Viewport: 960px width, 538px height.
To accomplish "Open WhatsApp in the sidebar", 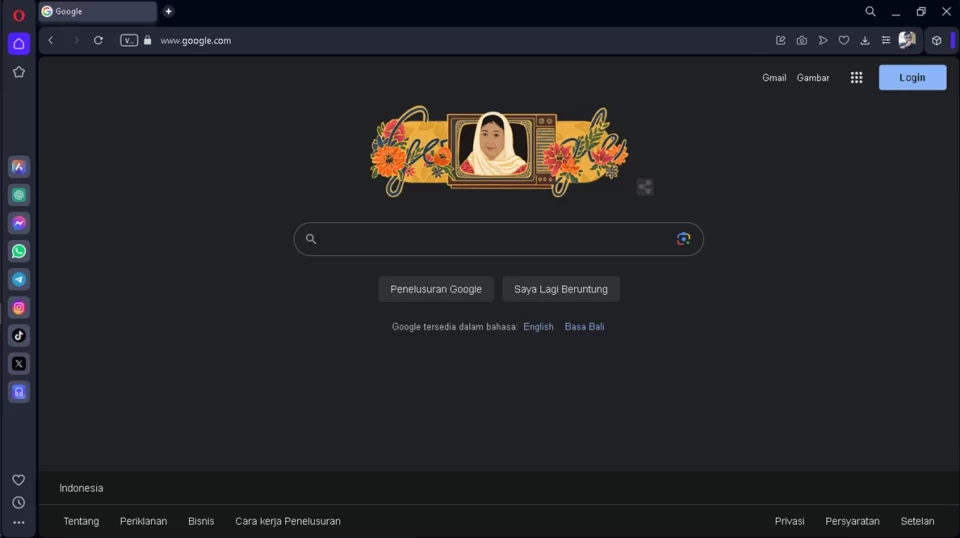I will 19,252.
